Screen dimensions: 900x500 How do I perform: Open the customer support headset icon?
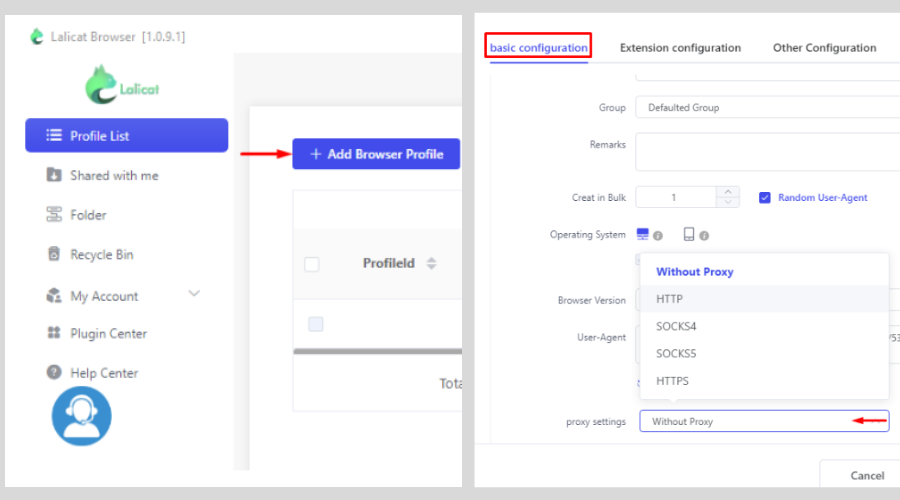[x=81, y=416]
